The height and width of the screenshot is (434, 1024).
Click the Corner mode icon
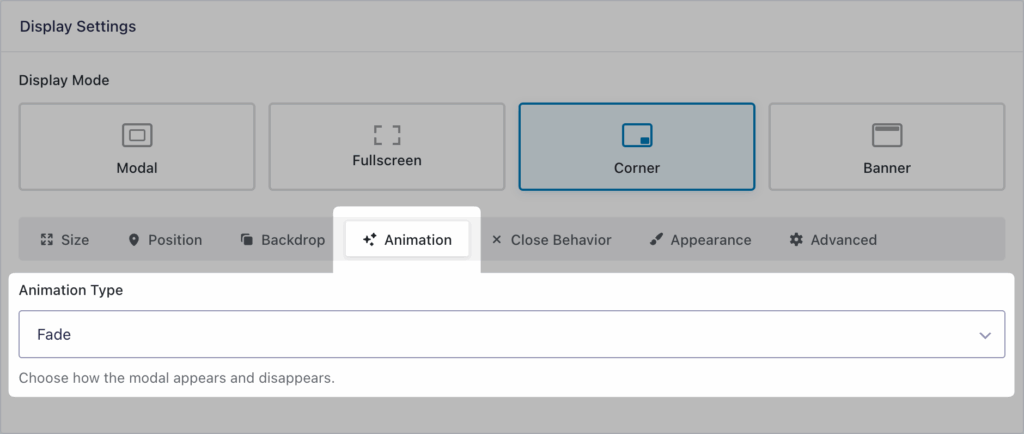click(x=637, y=135)
